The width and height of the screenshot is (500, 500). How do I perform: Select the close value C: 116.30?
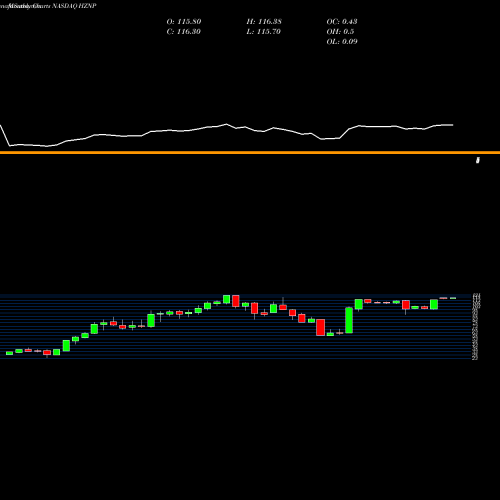(183, 31)
